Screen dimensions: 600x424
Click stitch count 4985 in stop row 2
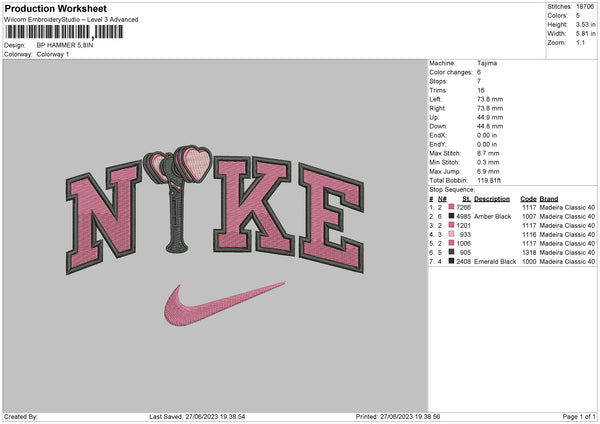pyautogui.click(x=463, y=217)
